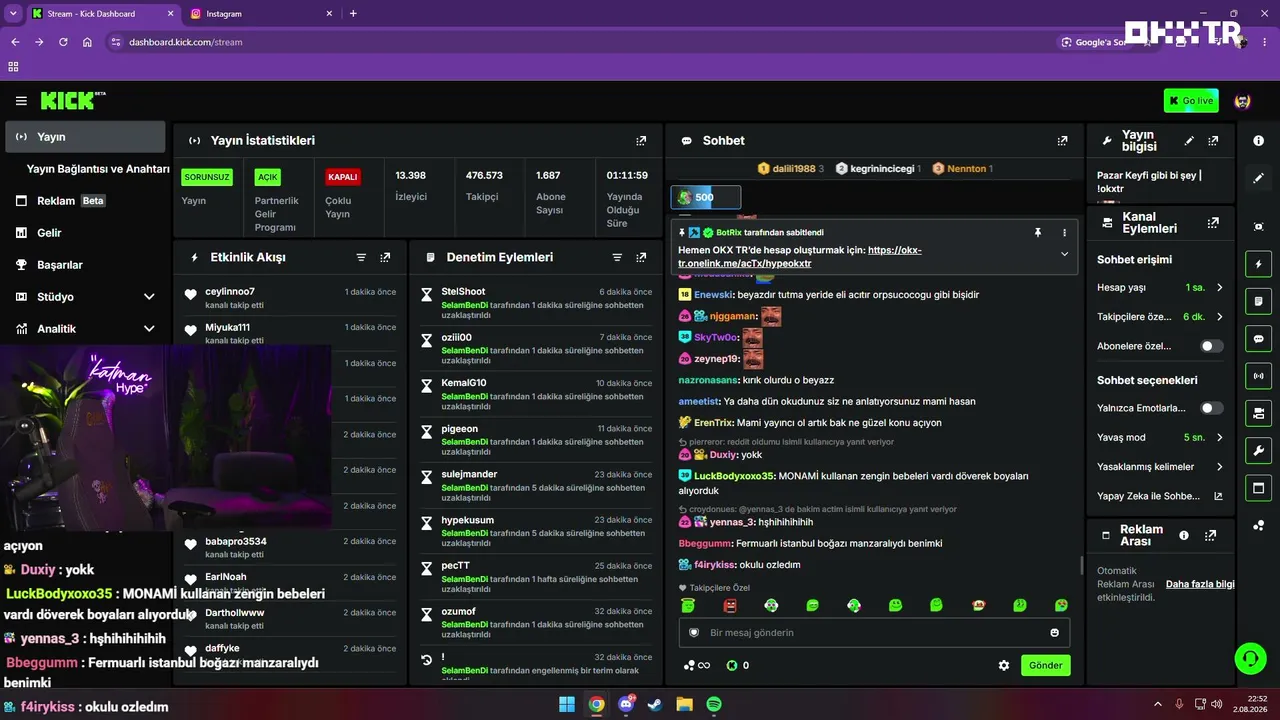
Task: Select Yayın in the sidebar
Action: pyautogui.click(x=85, y=137)
